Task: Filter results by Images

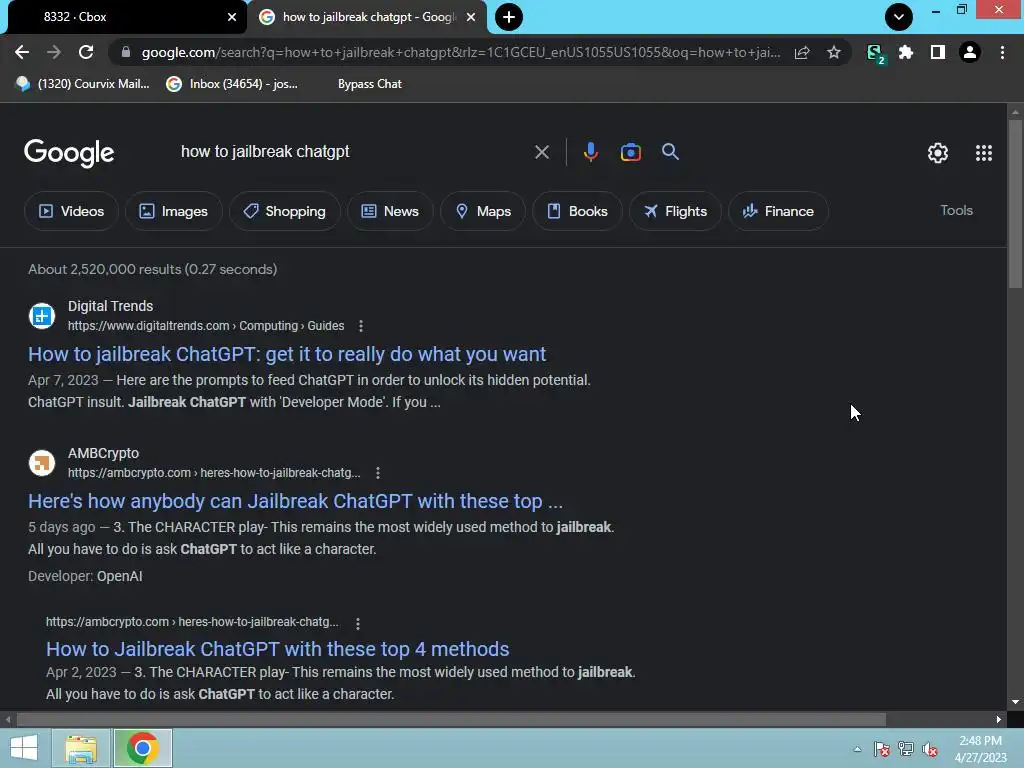Action: point(174,211)
